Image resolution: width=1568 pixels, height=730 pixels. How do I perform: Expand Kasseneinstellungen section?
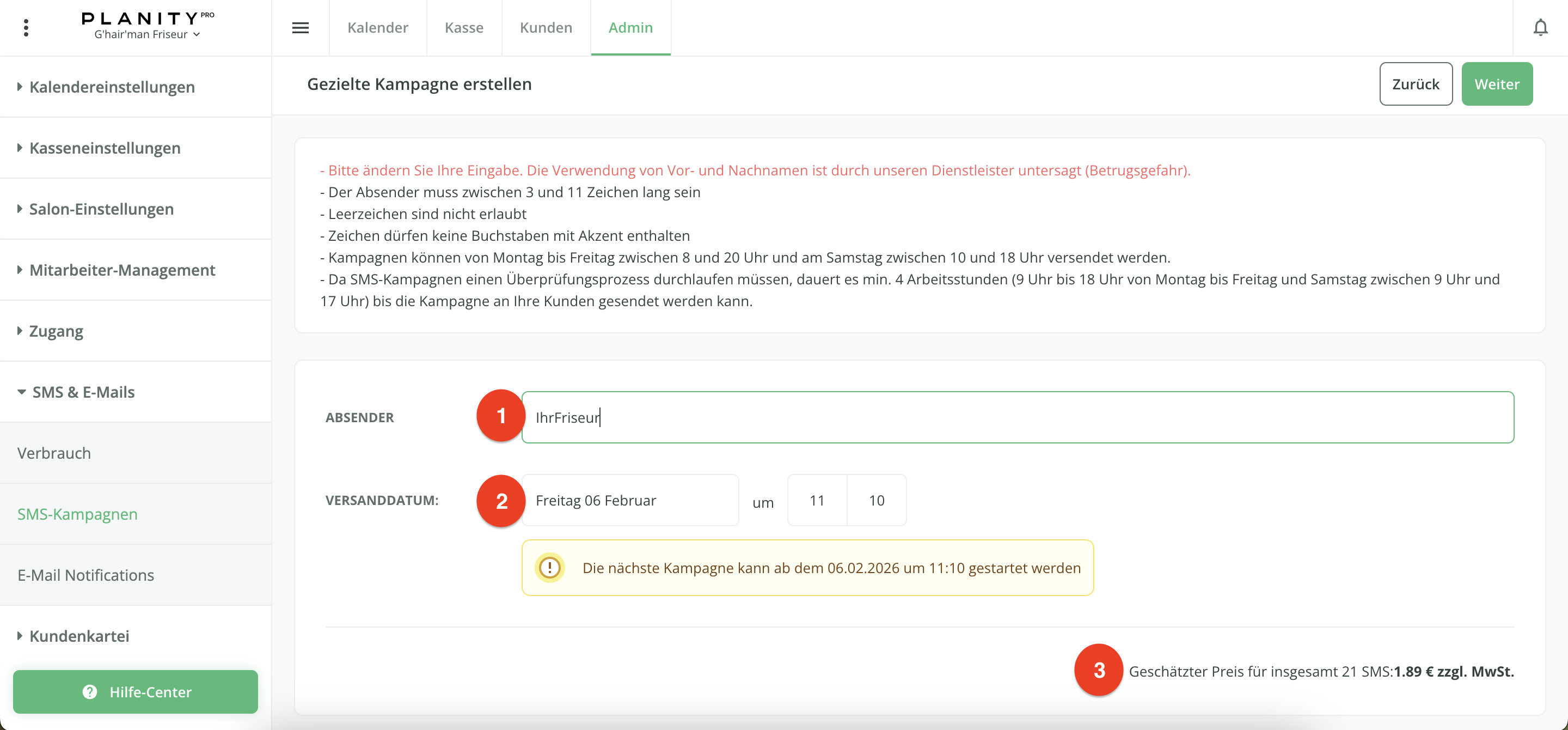pos(105,148)
